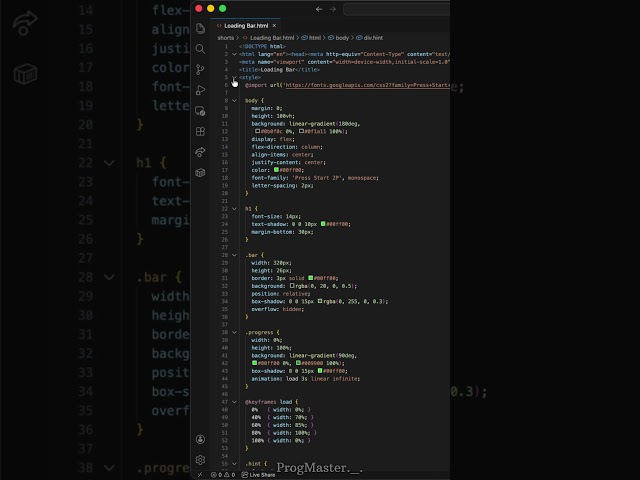Click the cube icon in background window
The image size is (640, 480).
(25, 74)
